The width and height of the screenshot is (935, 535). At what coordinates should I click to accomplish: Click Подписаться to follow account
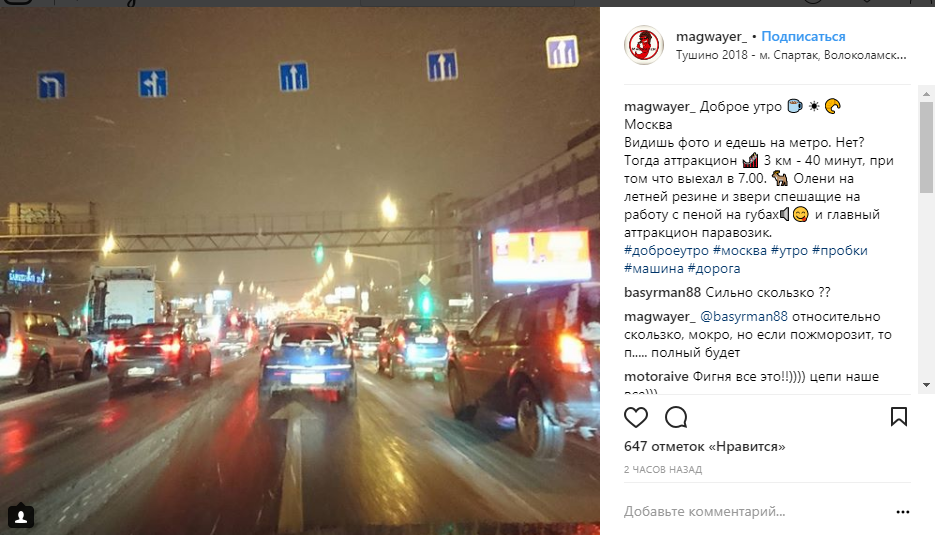click(x=803, y=36)
